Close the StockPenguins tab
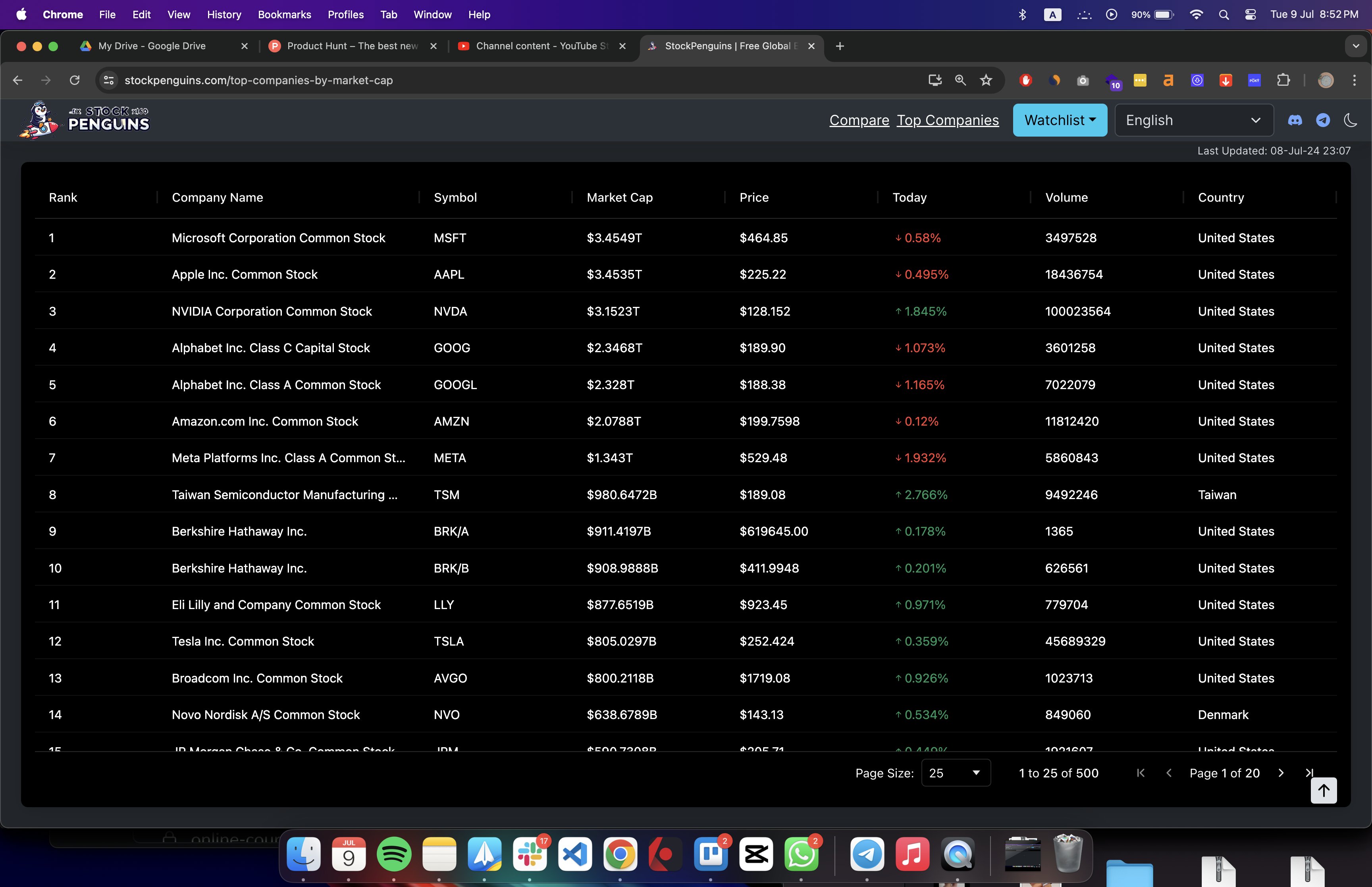The image size is (1372, 887). click(x=811, y=46)
